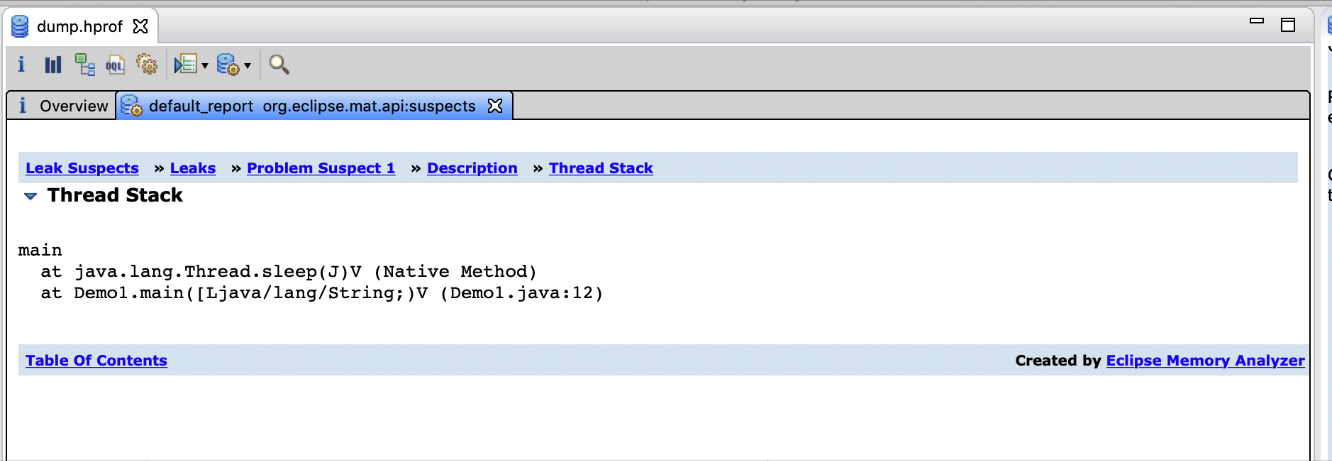This screenshot has width=1332, height=461.
Task: Click the Leak Suspects breadcrumb link
Action: [82, 168]
